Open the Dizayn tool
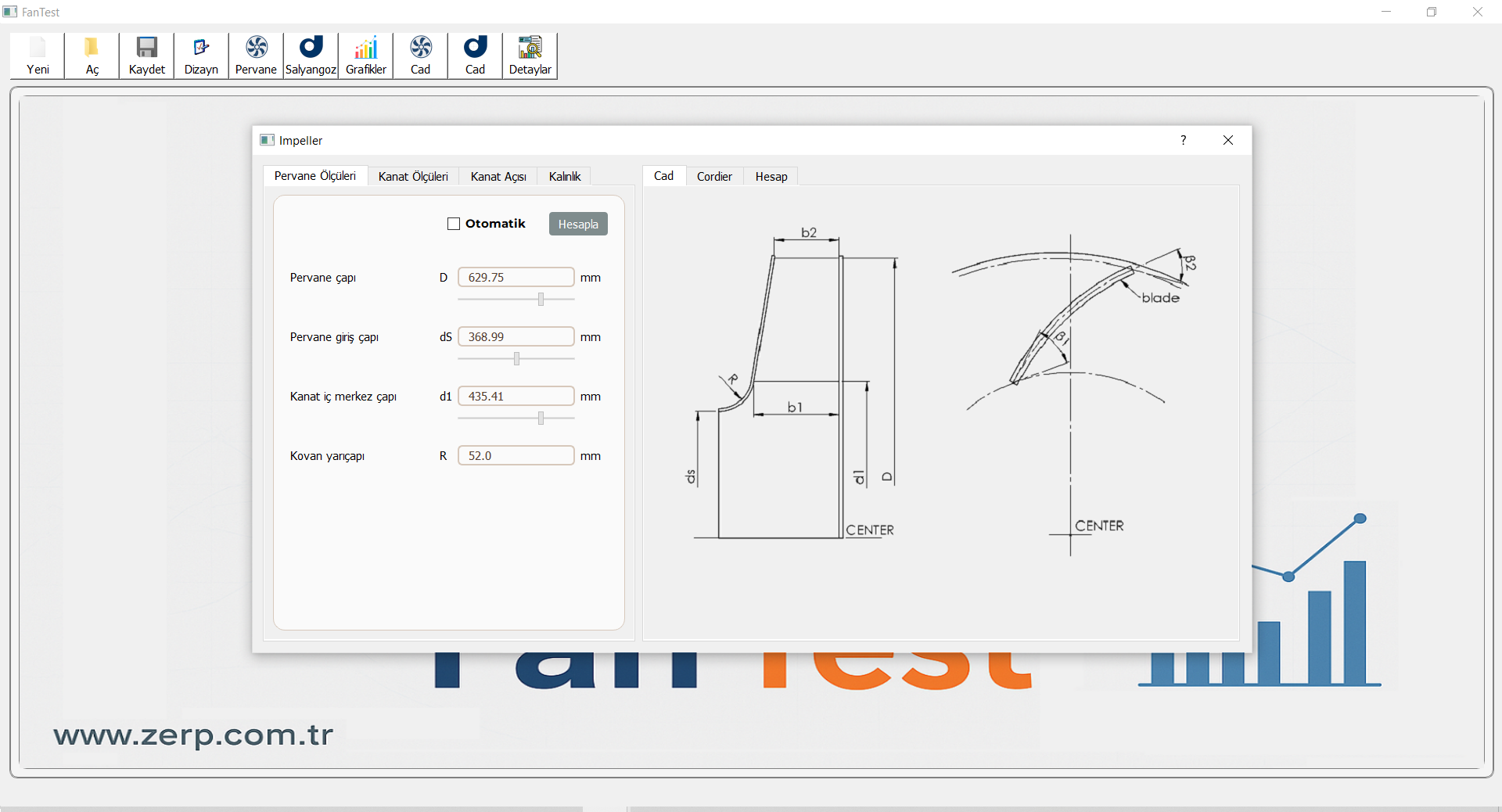Screen dimensions: 1502x812 [201, 55]
